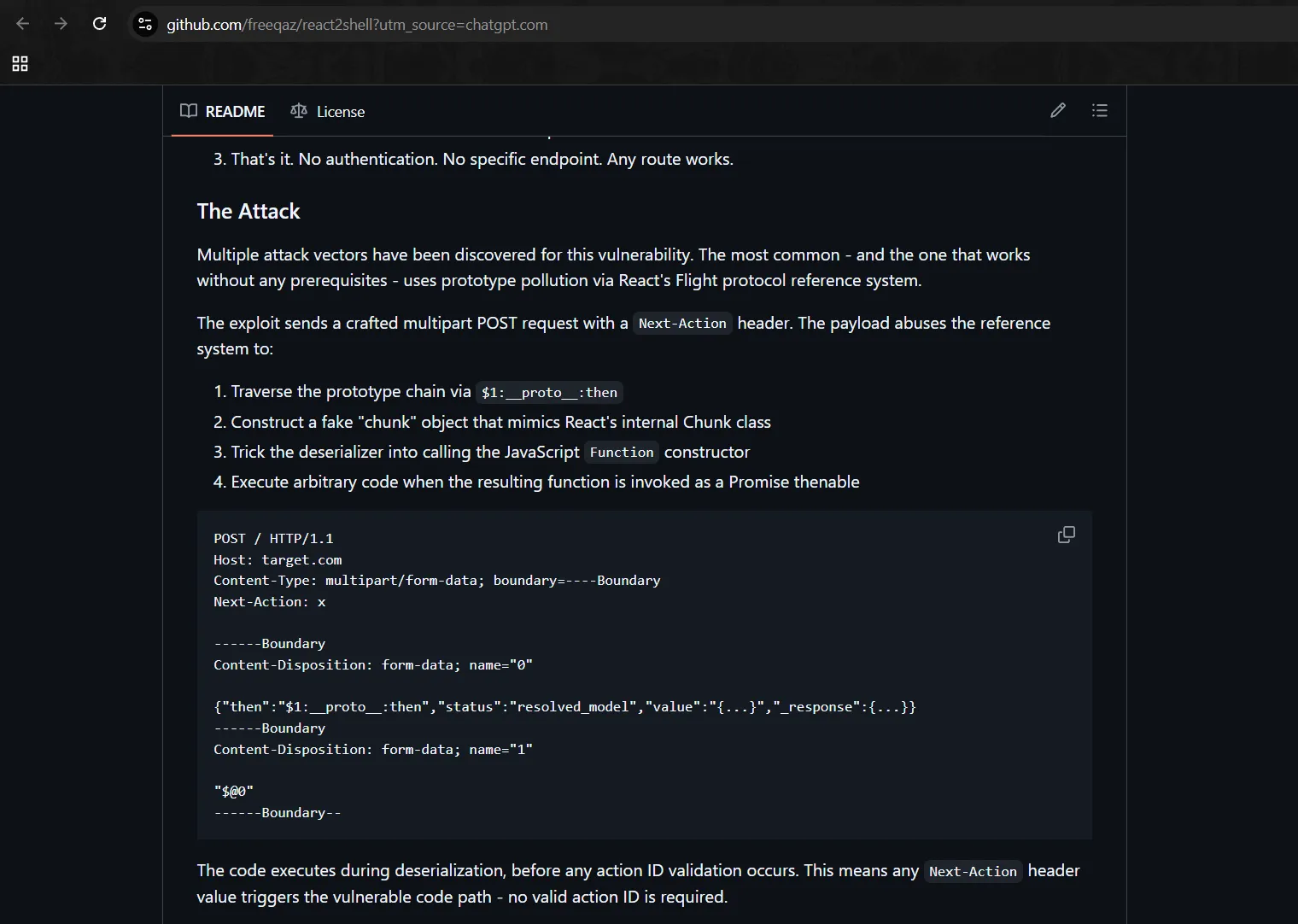Click the 'Next-Action' code in the last paragraph
Viewport: 1298px width, 924px height.
click(973, 872)
